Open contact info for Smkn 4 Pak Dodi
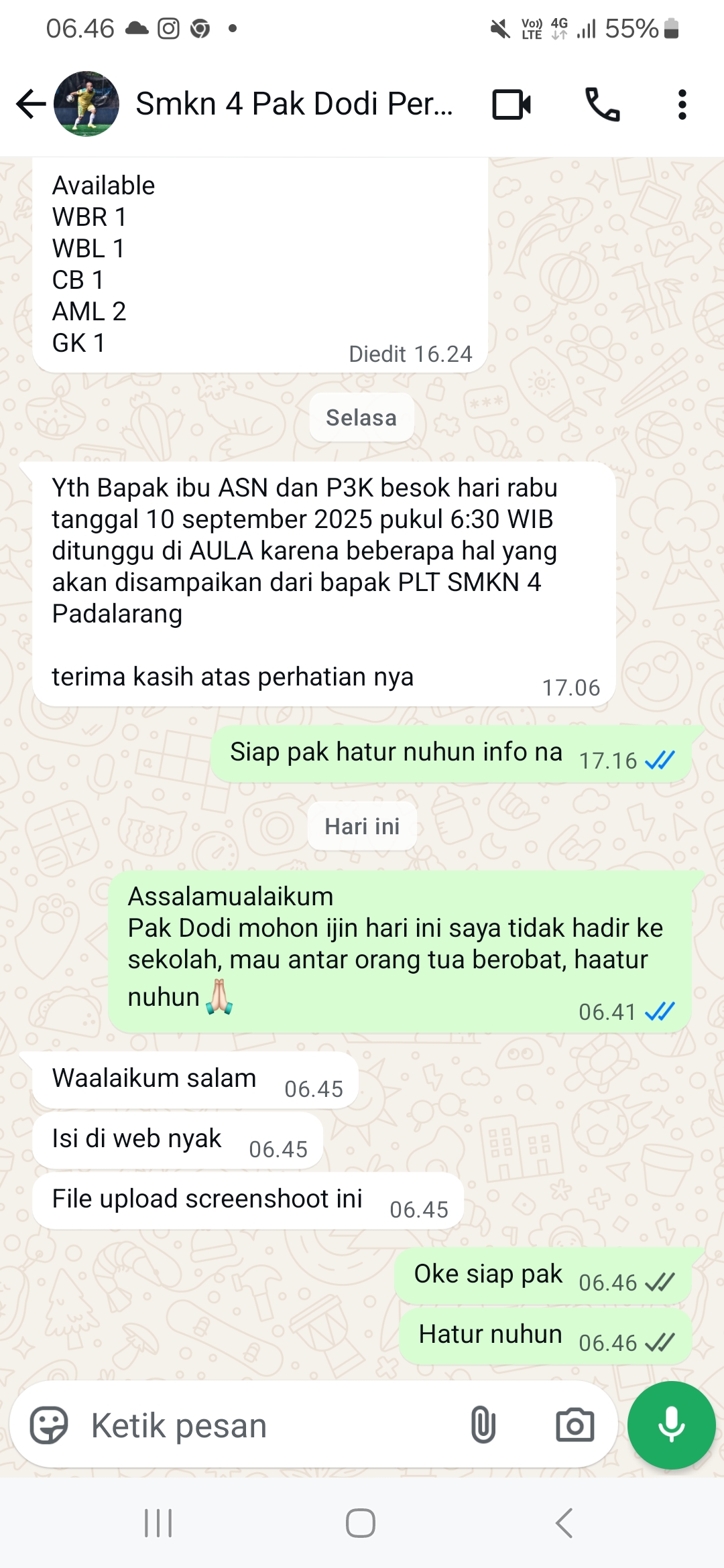Viewport: 724px width, 1568px height. (x=294, y=104)
